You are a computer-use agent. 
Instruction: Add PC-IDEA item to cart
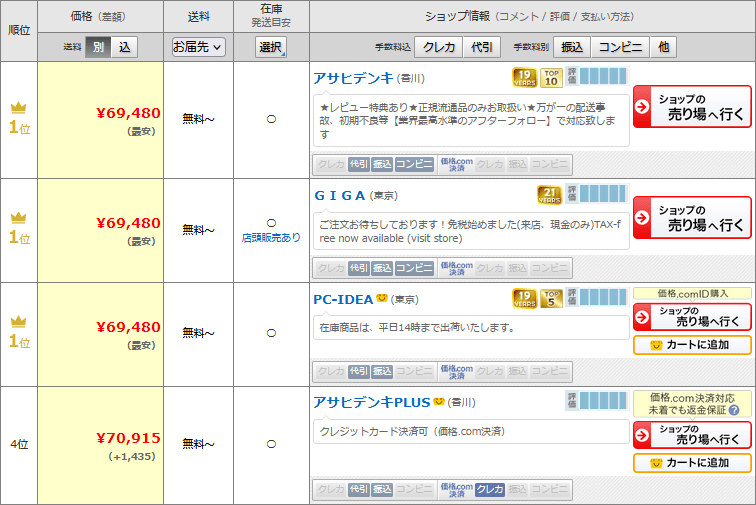coord(692,345)
